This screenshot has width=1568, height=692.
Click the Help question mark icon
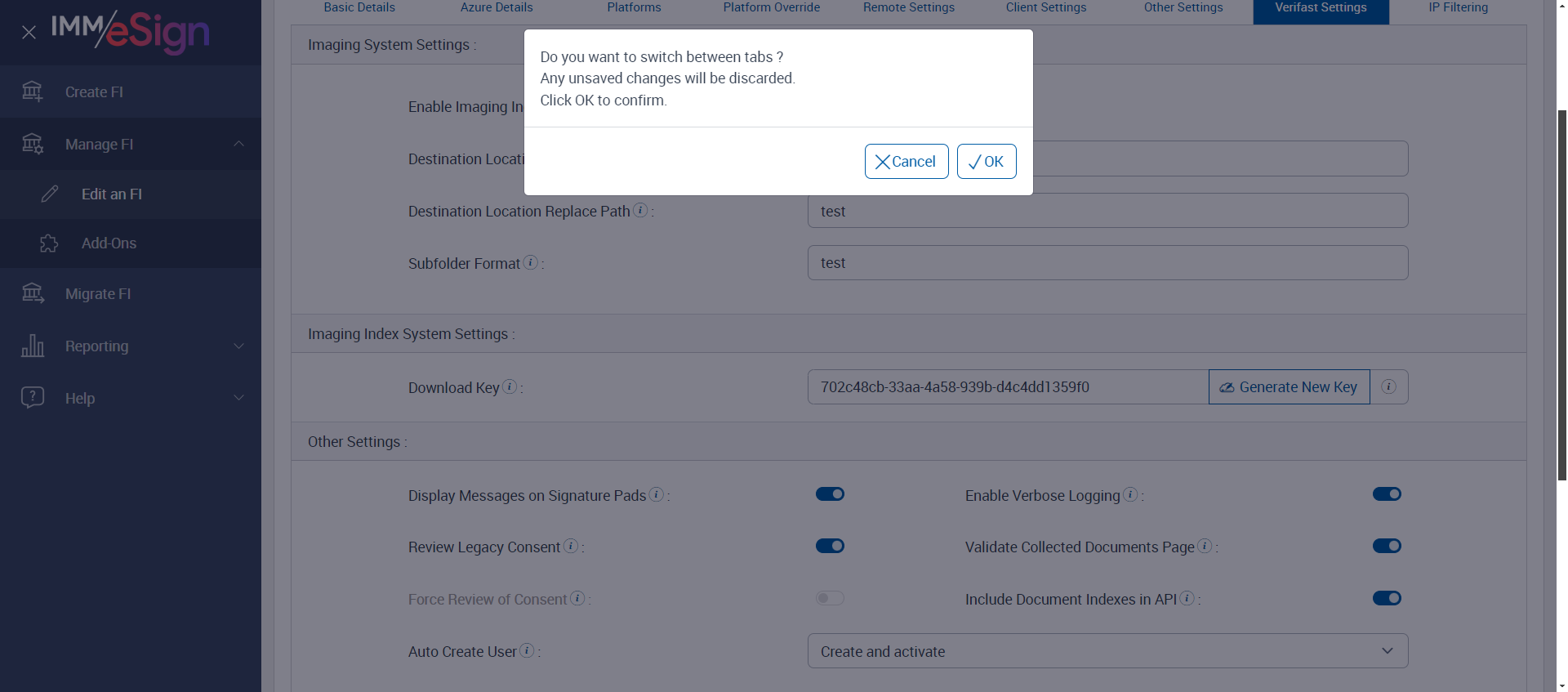[33, 398]
